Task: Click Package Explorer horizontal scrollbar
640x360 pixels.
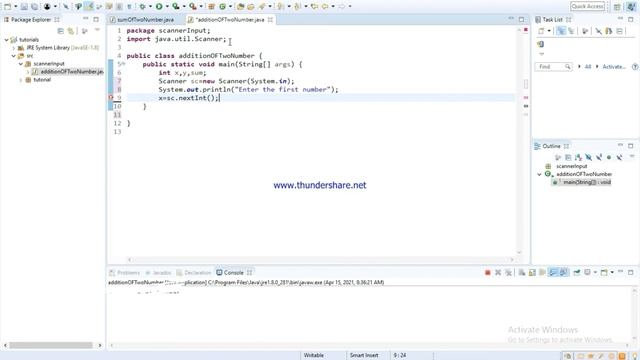Action: (51, 345)
